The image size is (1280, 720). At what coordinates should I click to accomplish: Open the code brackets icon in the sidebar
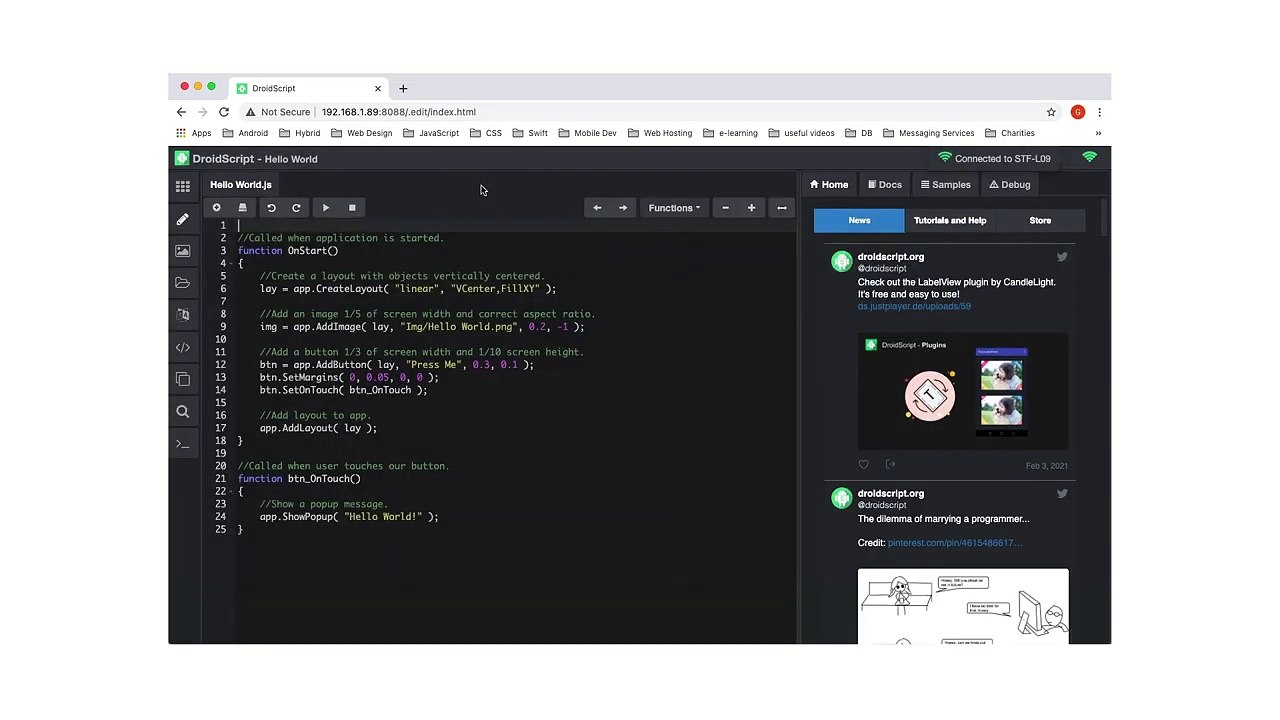[x=183, y=347]
